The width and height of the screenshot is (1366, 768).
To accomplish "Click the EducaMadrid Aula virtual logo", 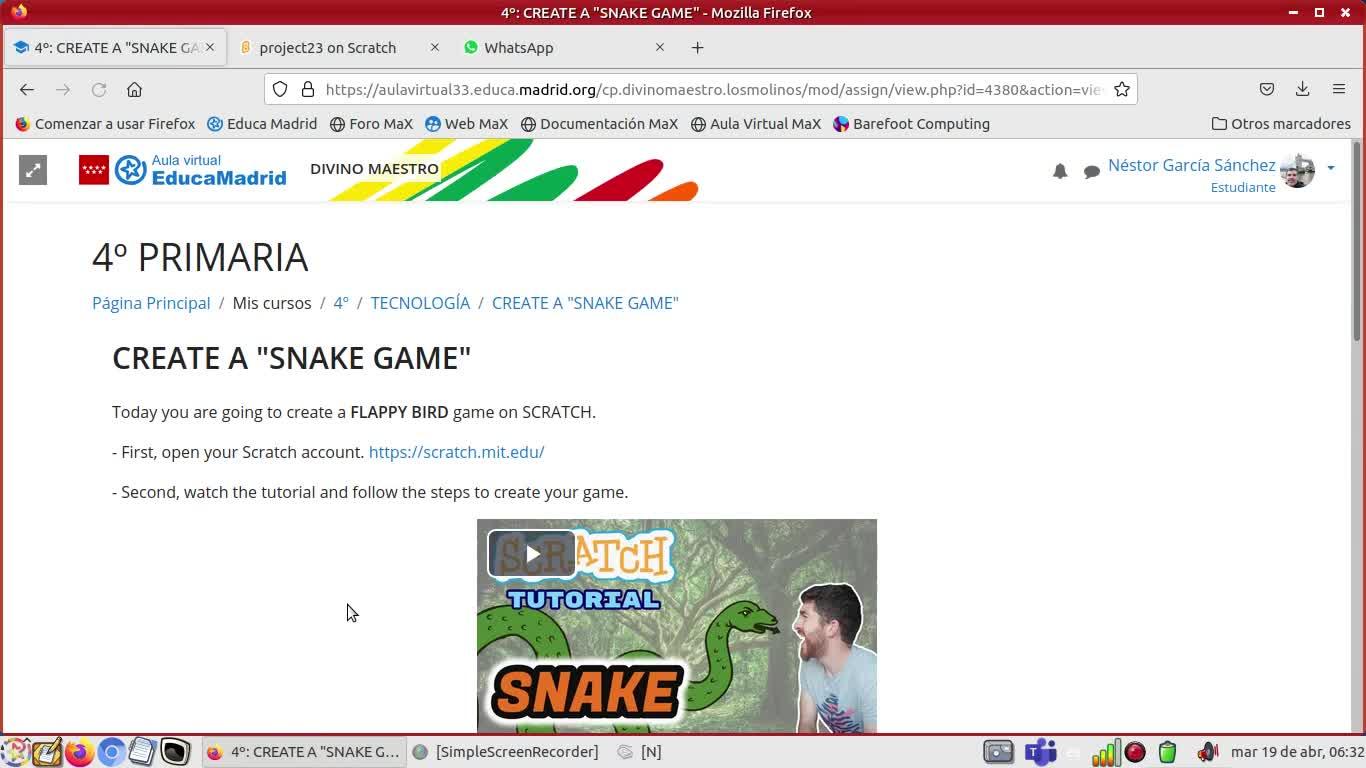I will (183, 170).
